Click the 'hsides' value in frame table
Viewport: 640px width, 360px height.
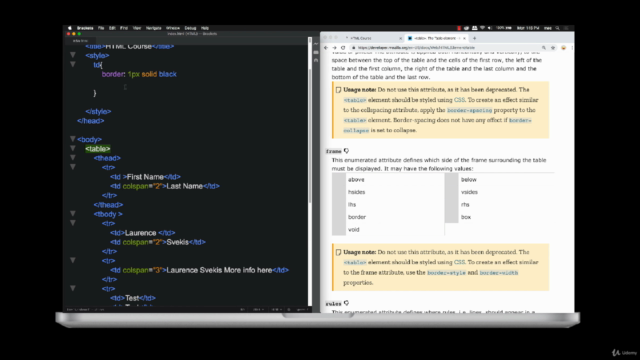tap(356, 192)
